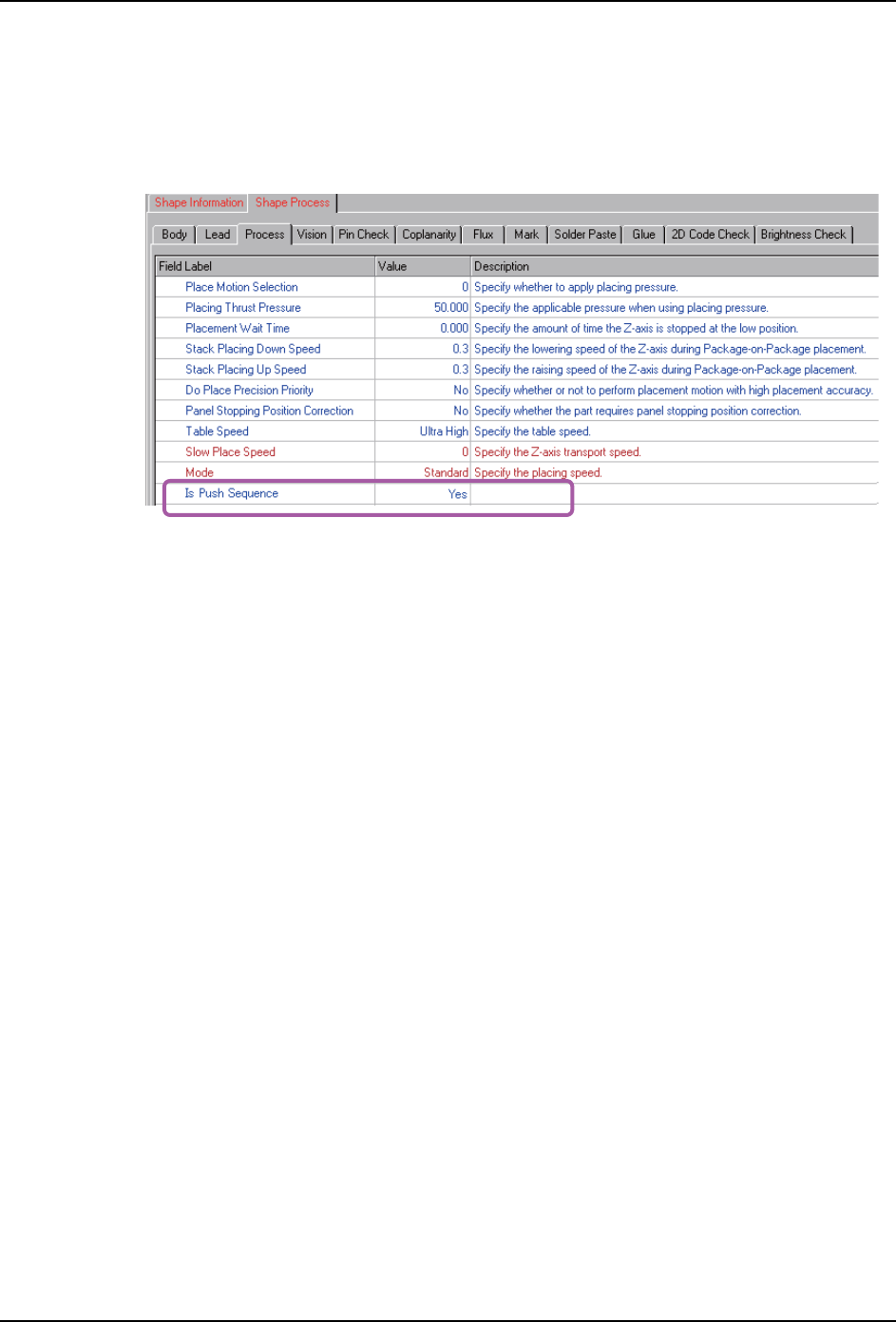Switch to the Flux tab

pos(483,235)
